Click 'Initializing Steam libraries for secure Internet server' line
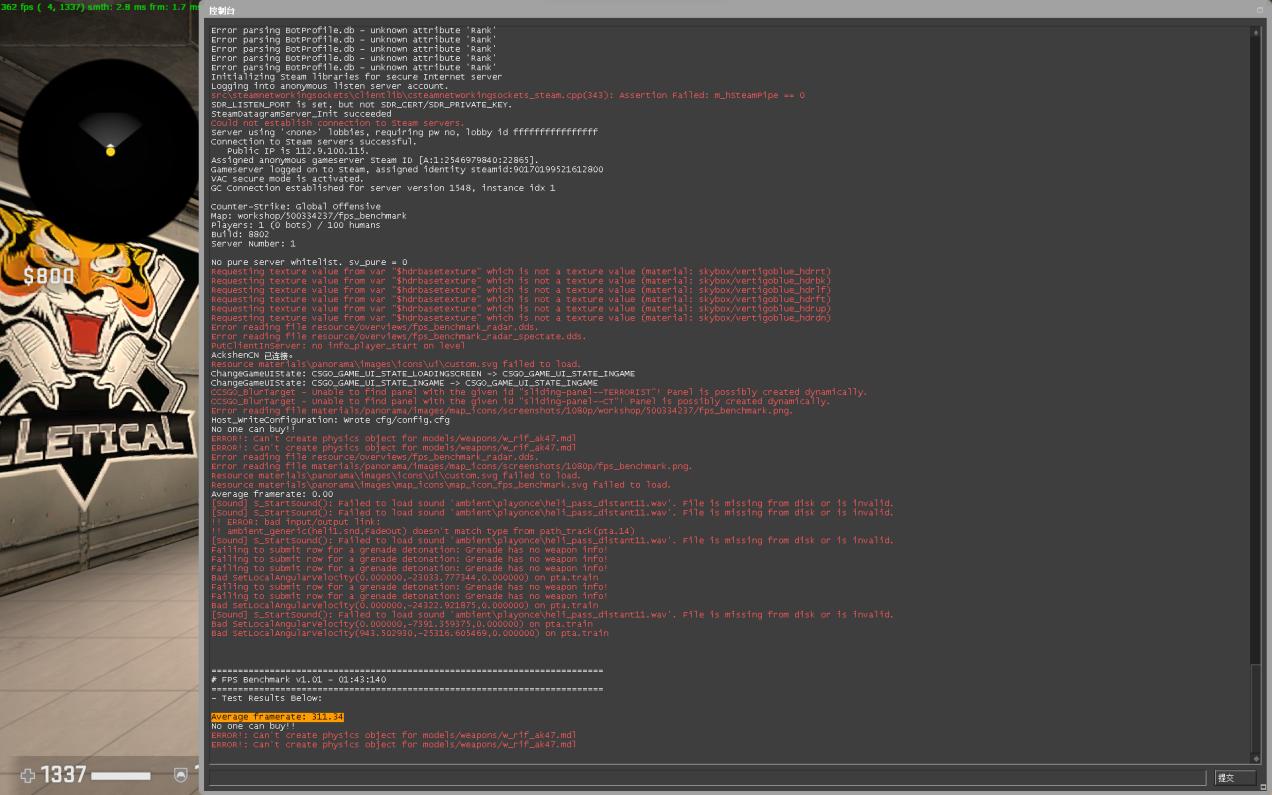This screenshot has width=1272, height=795. (356, 77)
